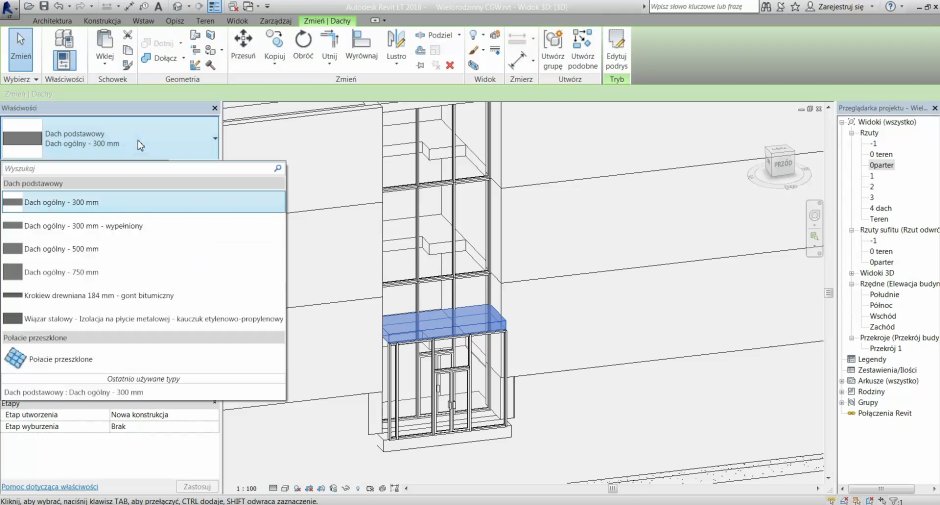Open the Pomoc dotycząca właściwości link
This screenshot has width=940, height=505.
point(50,486)
